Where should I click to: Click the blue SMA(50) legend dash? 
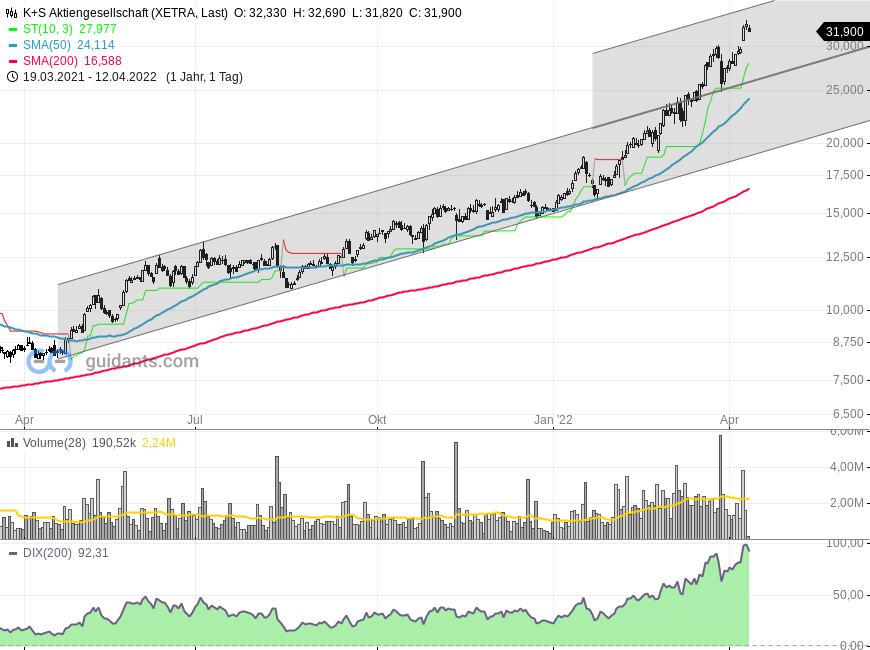coord(13,45)
